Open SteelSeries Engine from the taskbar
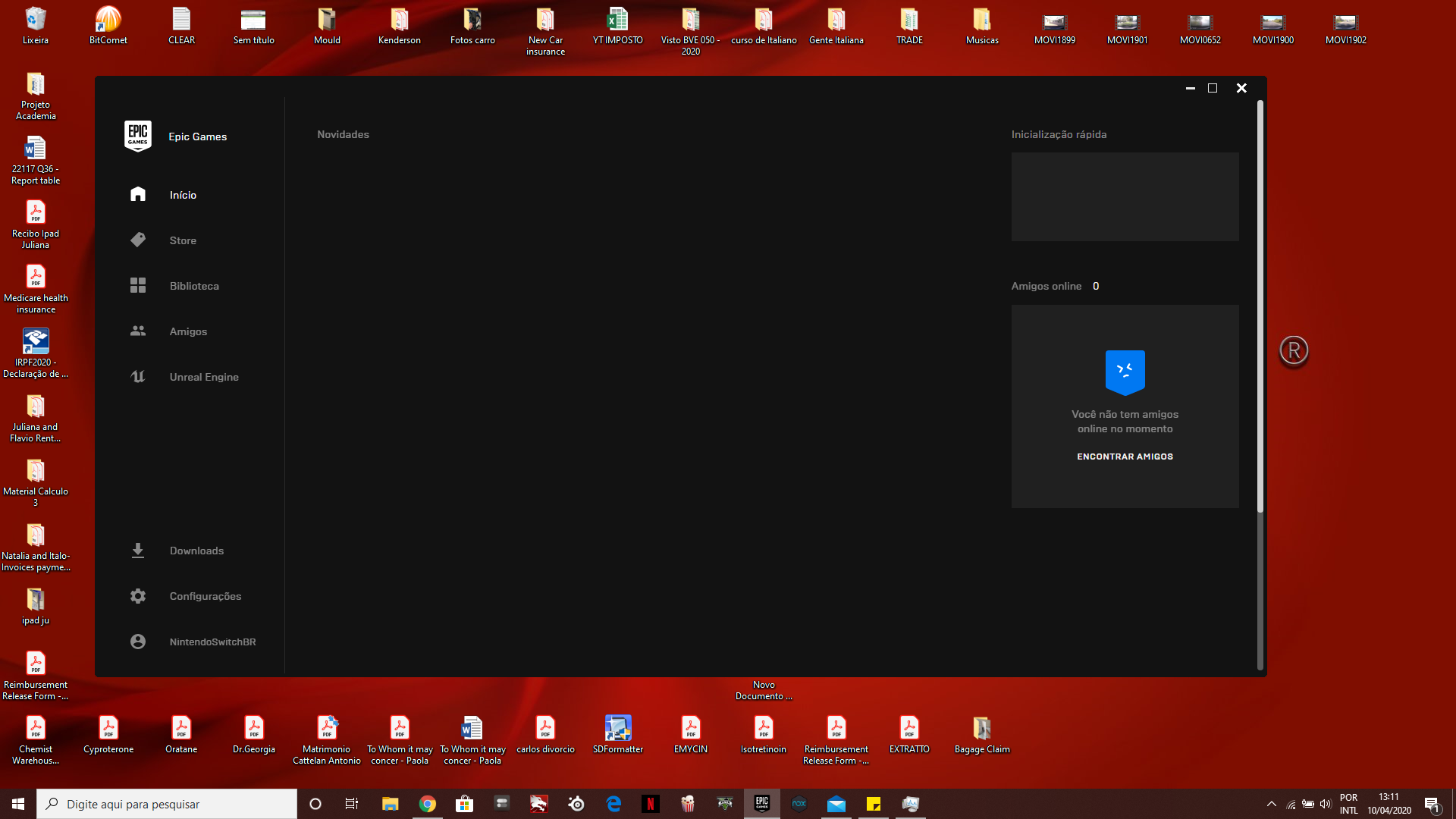Screen dimensions: 1456x819 point(576,804)
